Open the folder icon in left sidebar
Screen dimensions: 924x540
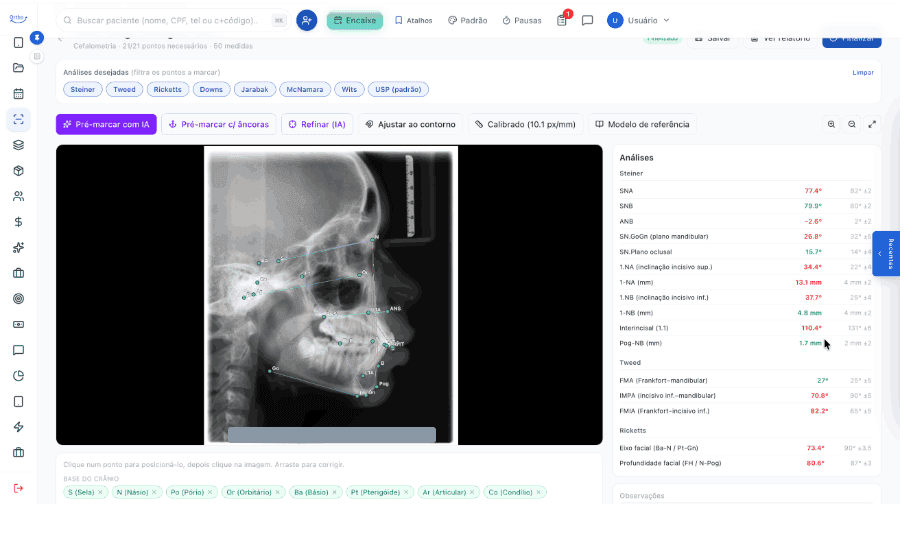pyautogui.click(x=18, y=68)
